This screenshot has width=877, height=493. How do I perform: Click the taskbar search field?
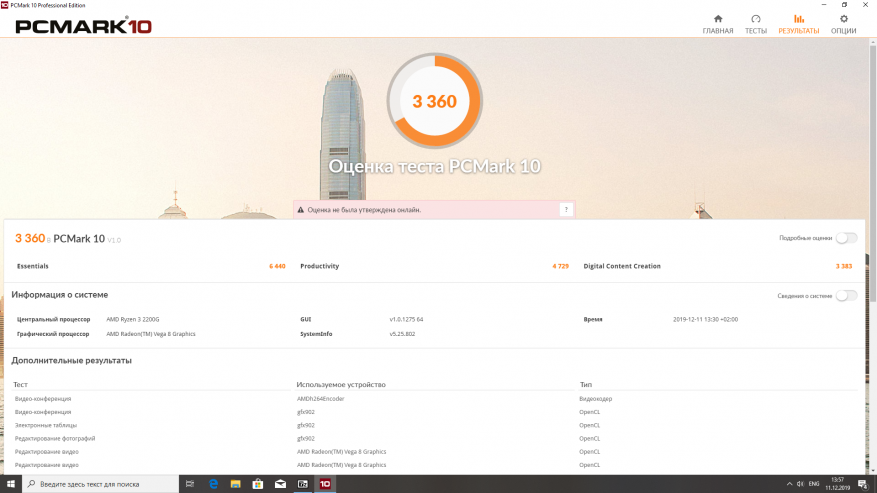click(101, 484)
